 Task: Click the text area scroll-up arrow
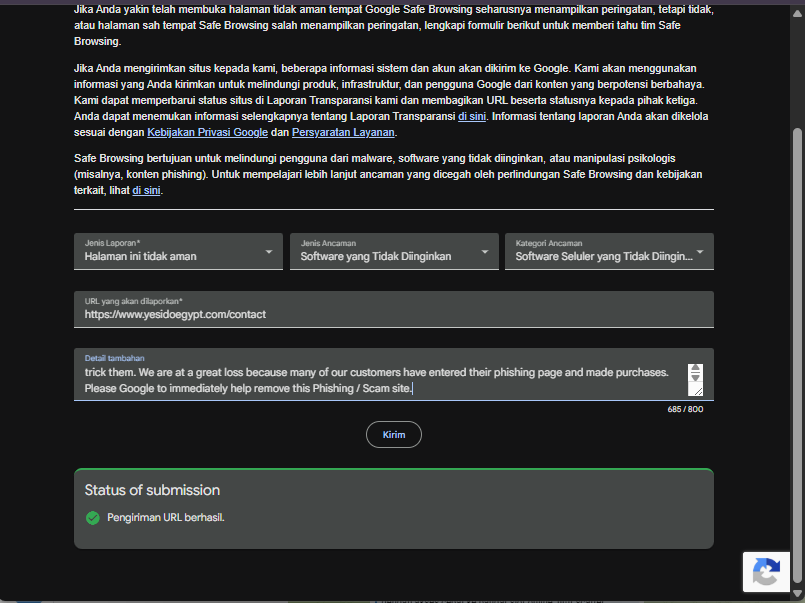click(x=695, y=368)
